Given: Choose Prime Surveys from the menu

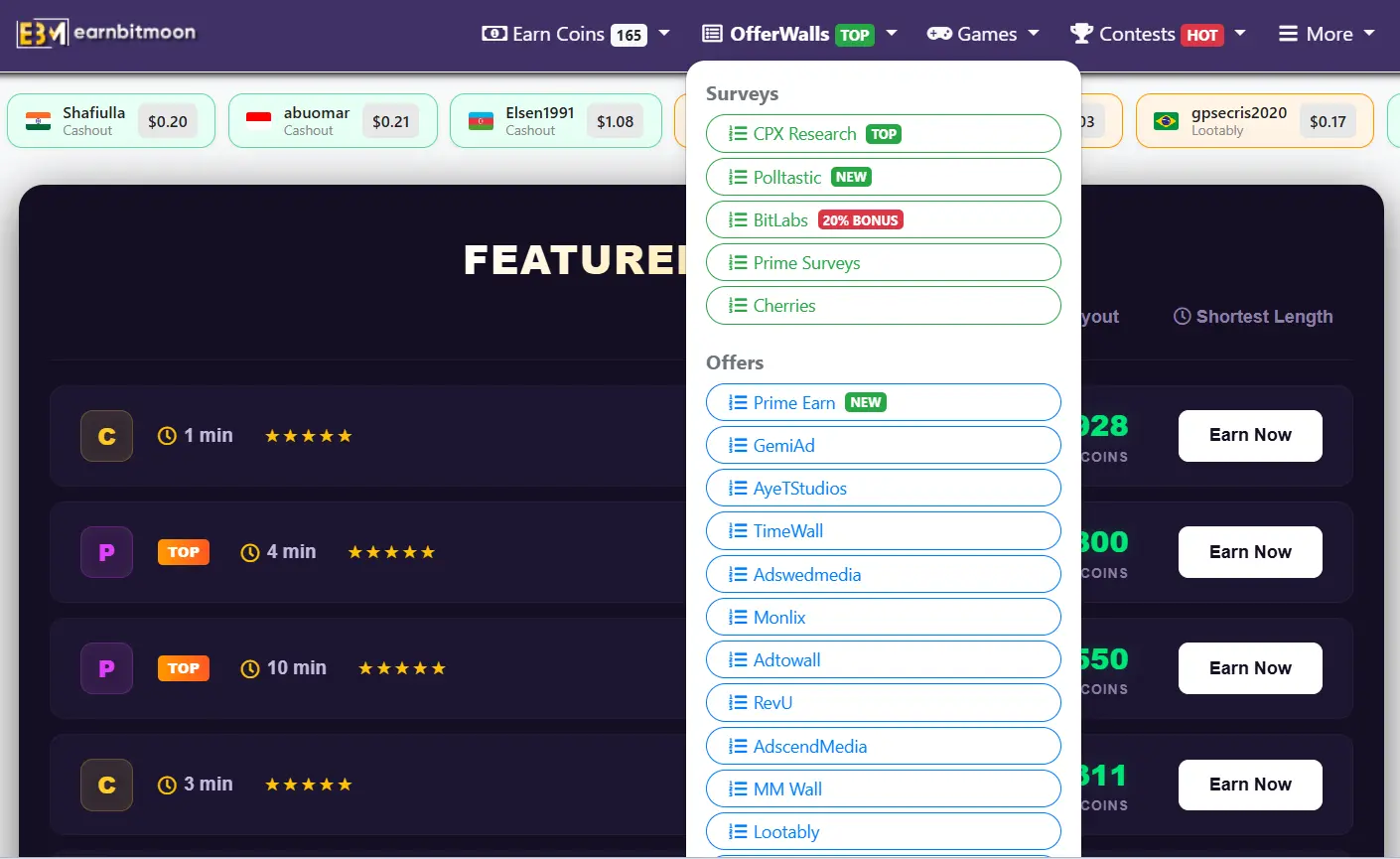Looking at the screenshot, I should point(884,263).
